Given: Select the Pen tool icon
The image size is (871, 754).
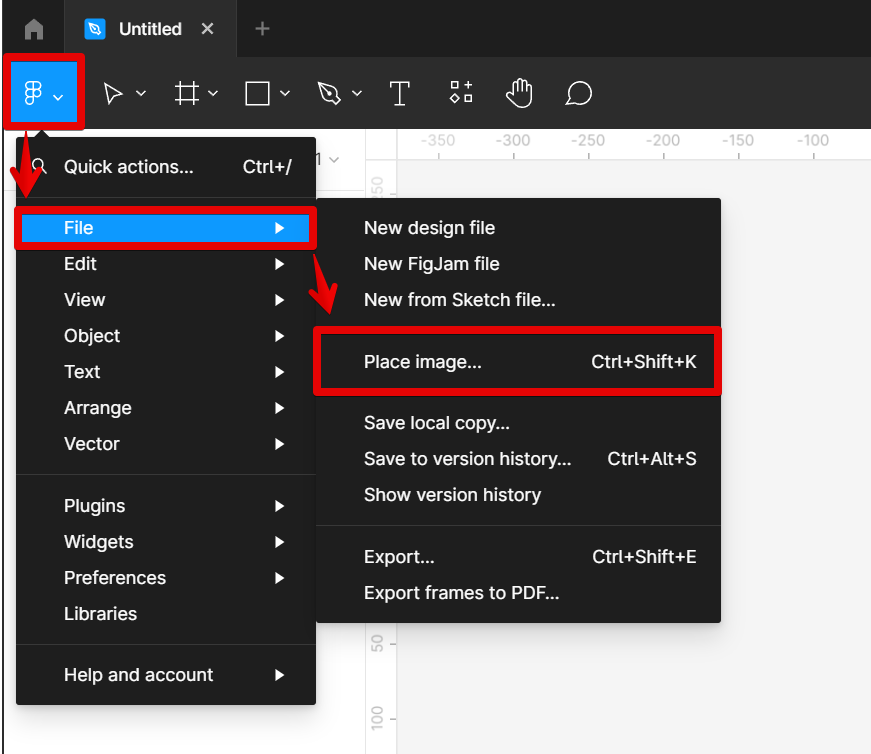Looking at the screenshot, I should coord(329,94).
